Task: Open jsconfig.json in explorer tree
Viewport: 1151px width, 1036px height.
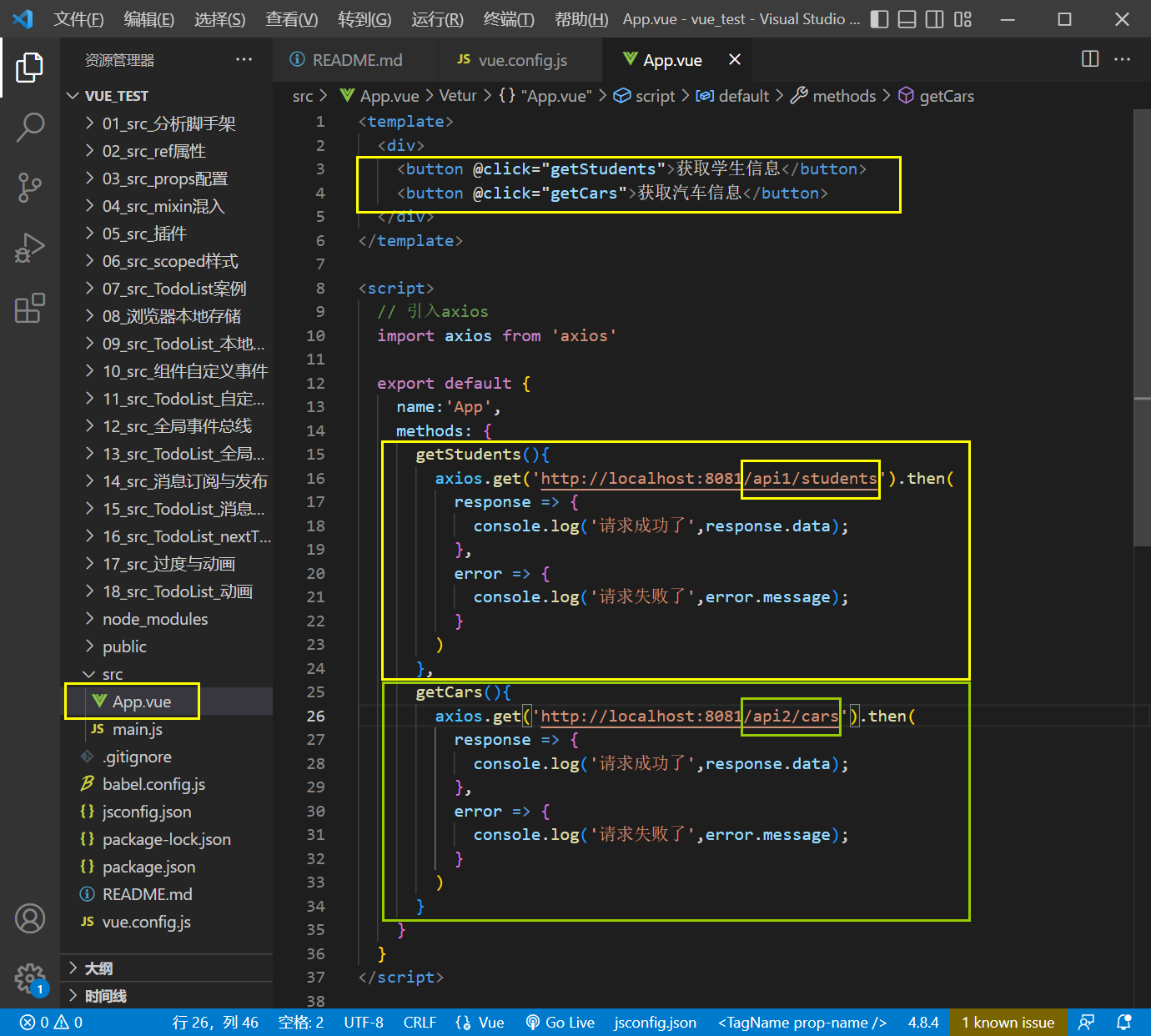Action: click(167, 812)
